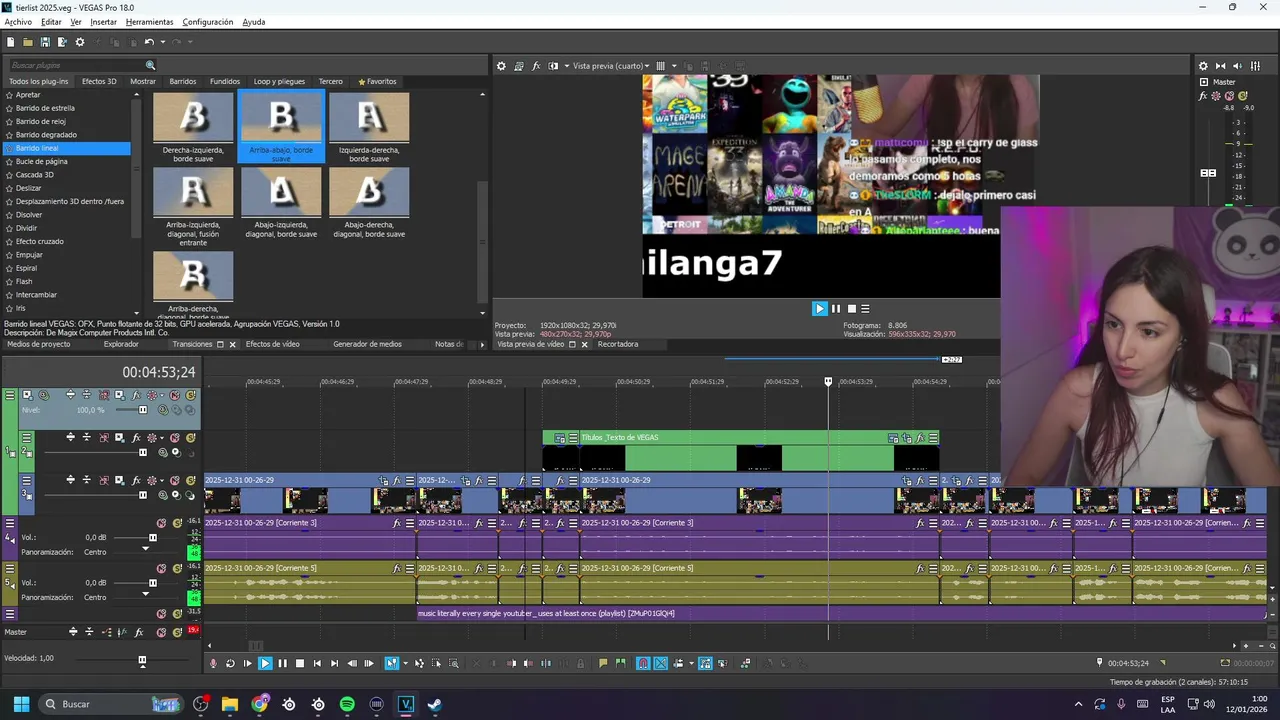Open the Herramientas menu
The width and height of the screenshot is (1280, 720).
point(149,22)
